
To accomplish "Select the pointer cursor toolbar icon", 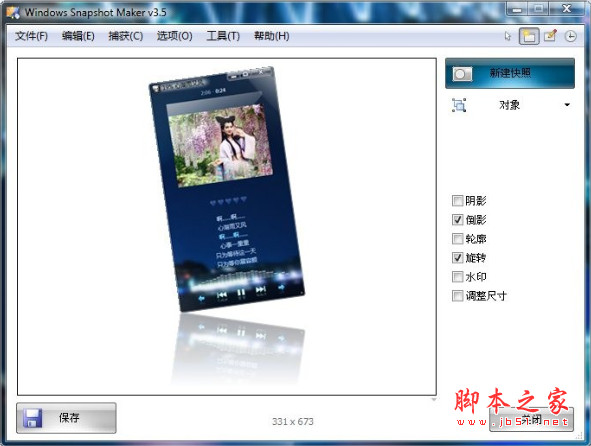I will point(508,36).
